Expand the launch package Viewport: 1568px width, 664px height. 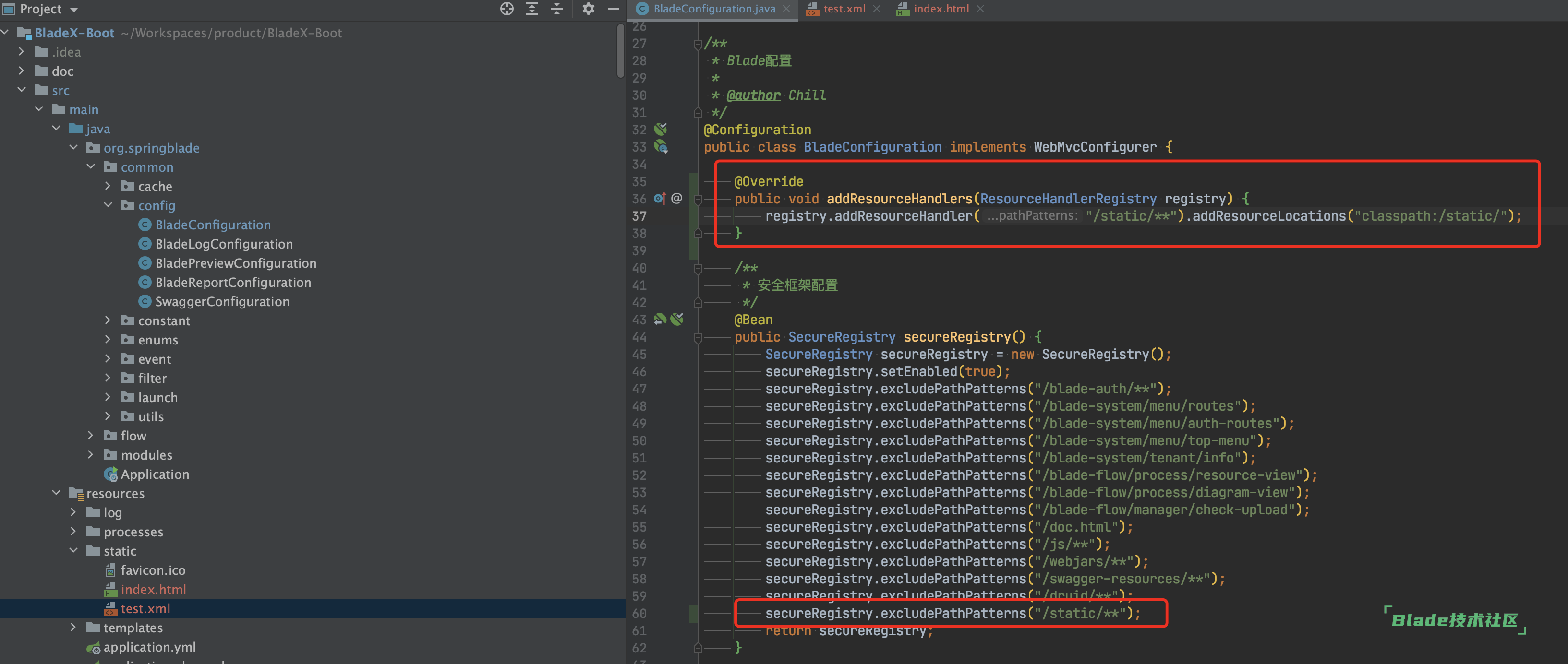point(108,397)
